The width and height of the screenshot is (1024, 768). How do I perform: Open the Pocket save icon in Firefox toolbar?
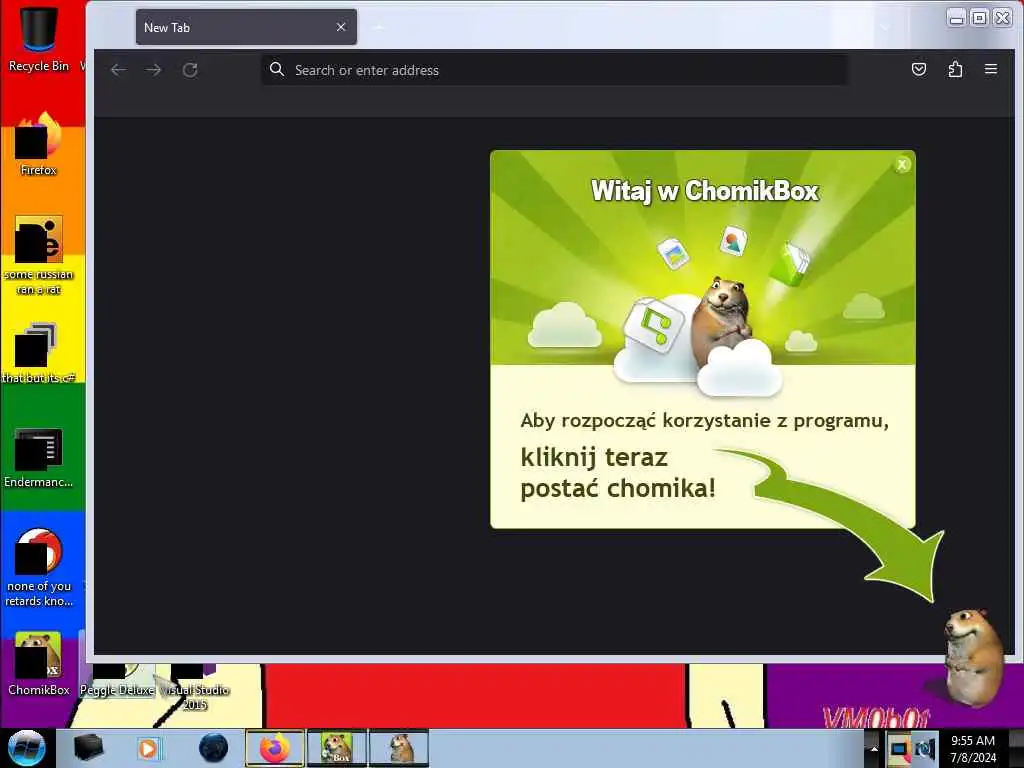[x=919, y=69]
